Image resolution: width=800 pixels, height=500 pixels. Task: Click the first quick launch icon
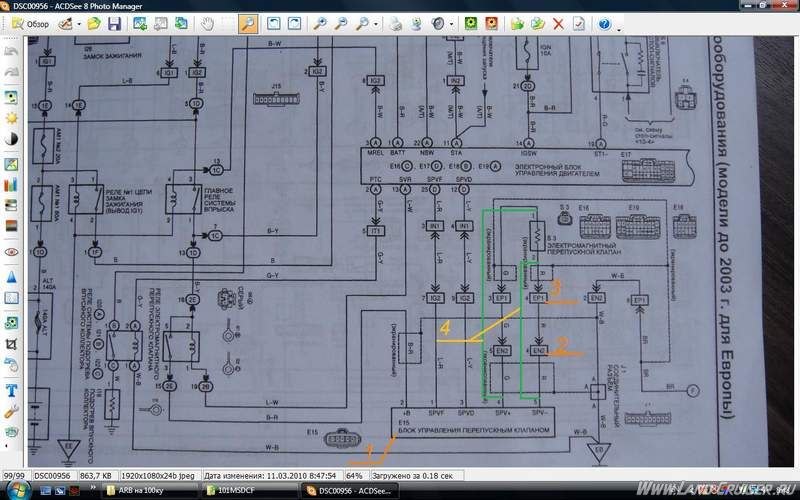point(46,491)
